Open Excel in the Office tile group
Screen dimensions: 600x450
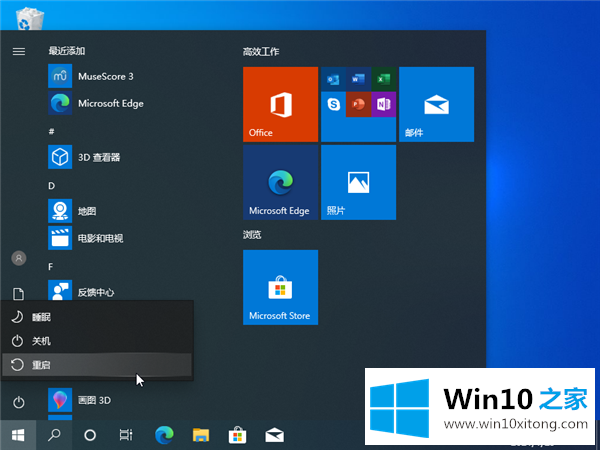[383, 79]
